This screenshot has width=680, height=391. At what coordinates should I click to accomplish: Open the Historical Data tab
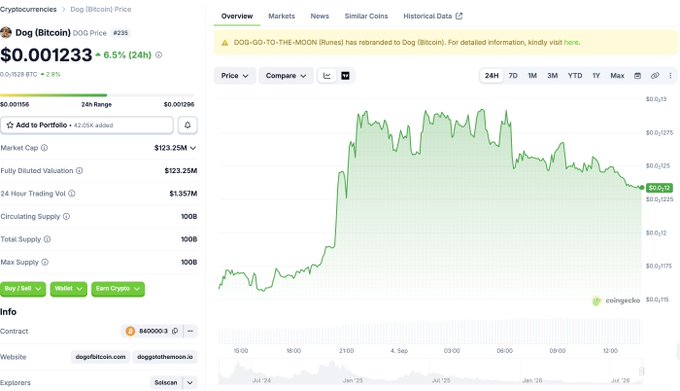click(433, 16)
